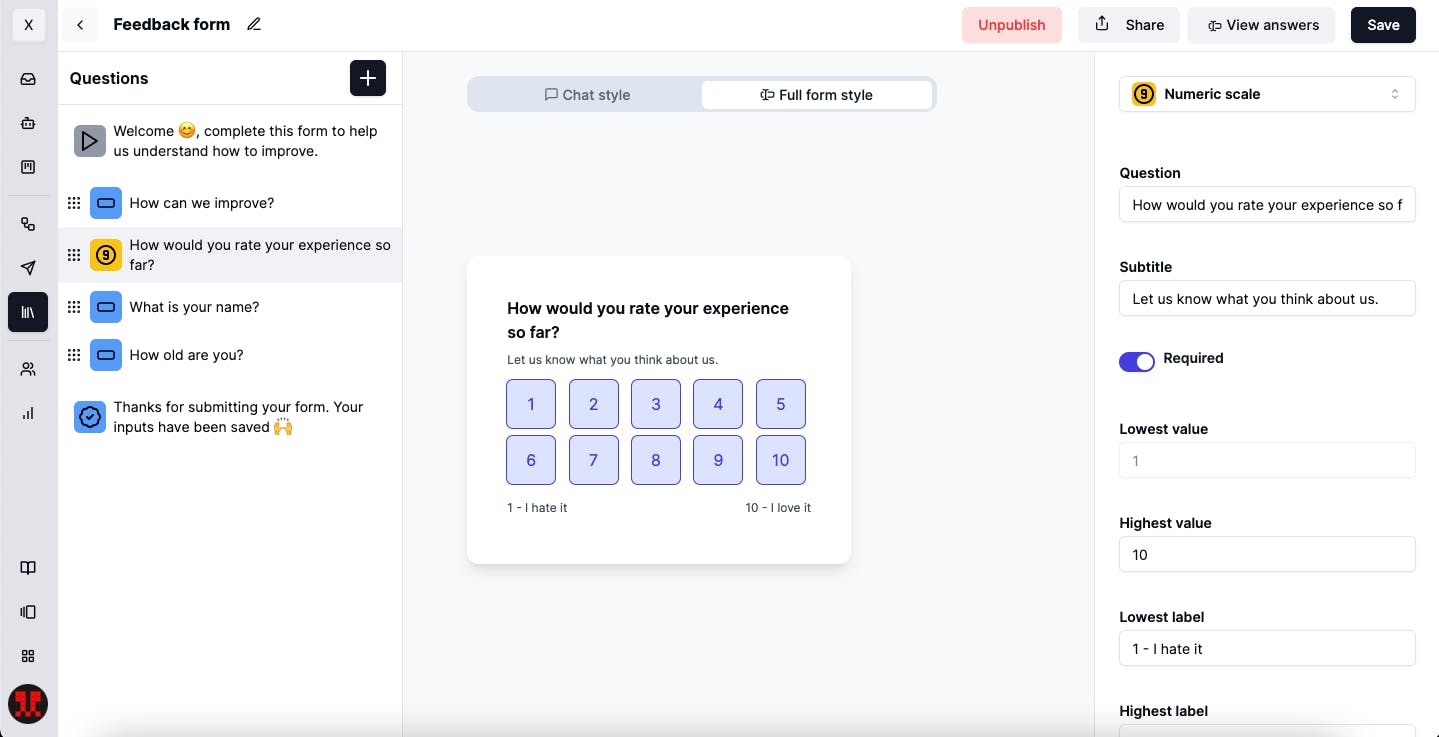Open the Numeric scale type dropdown
This screenshot has width=1439, height=737.
pyautogui.click(x=1267, y=94)
